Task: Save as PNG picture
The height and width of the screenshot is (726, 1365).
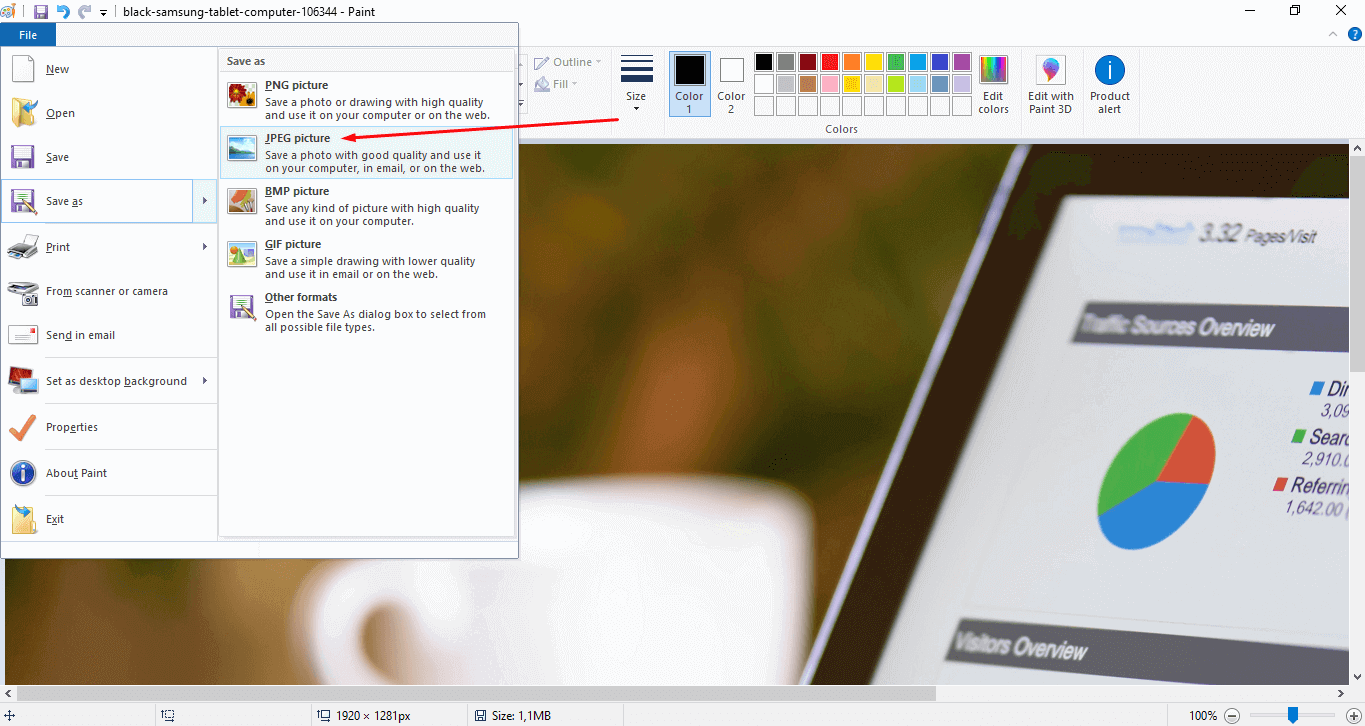Action: click(366, 100)
